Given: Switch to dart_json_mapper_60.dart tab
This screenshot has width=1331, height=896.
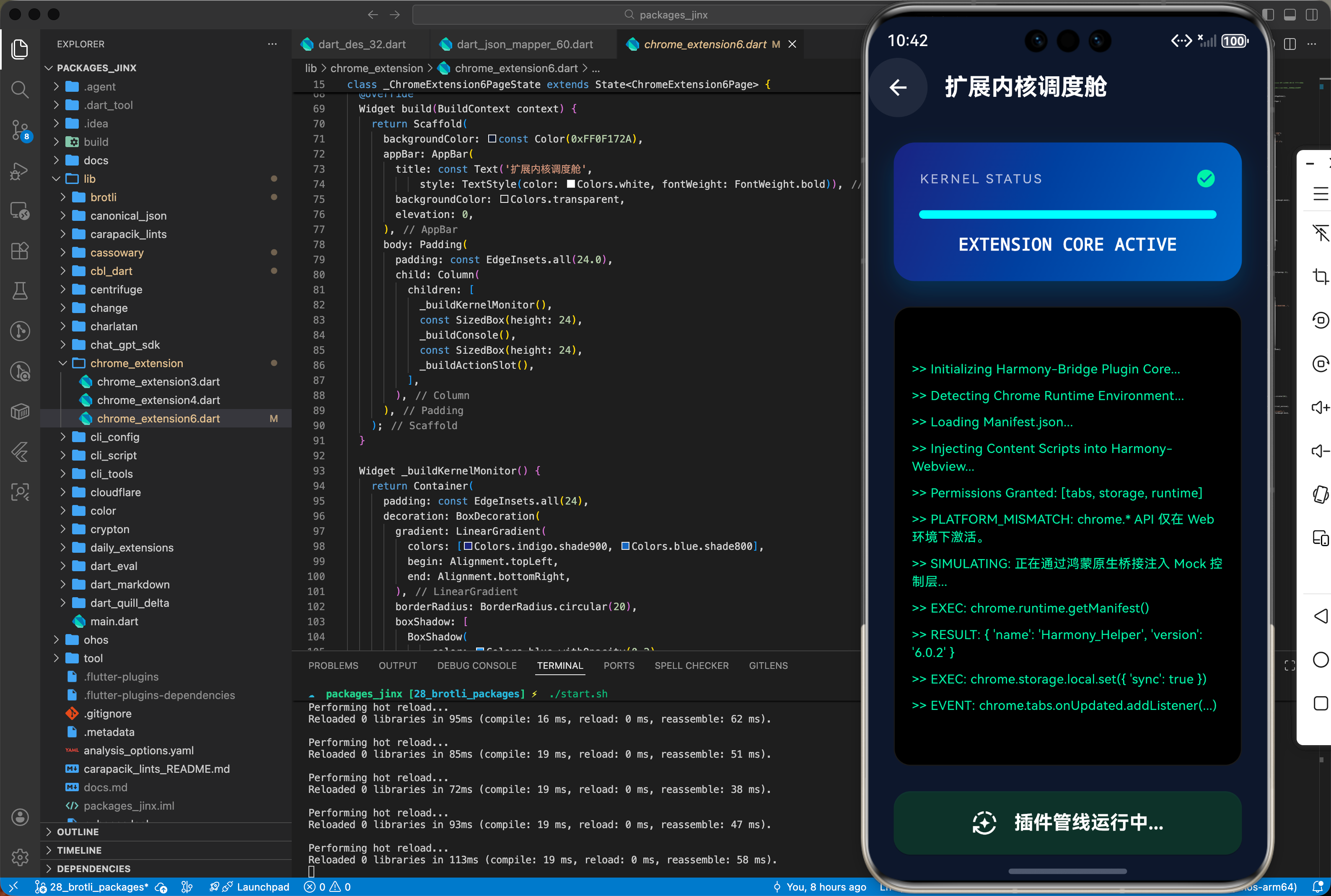Looking at the screenshot, I should [524, 44].
